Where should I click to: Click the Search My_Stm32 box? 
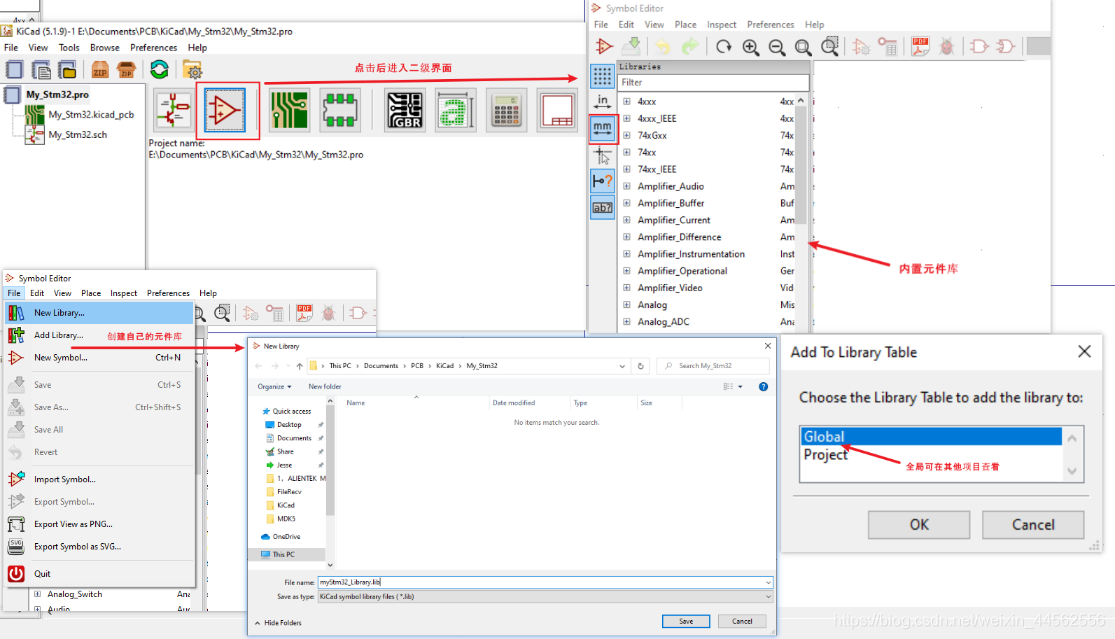[713, 366]
